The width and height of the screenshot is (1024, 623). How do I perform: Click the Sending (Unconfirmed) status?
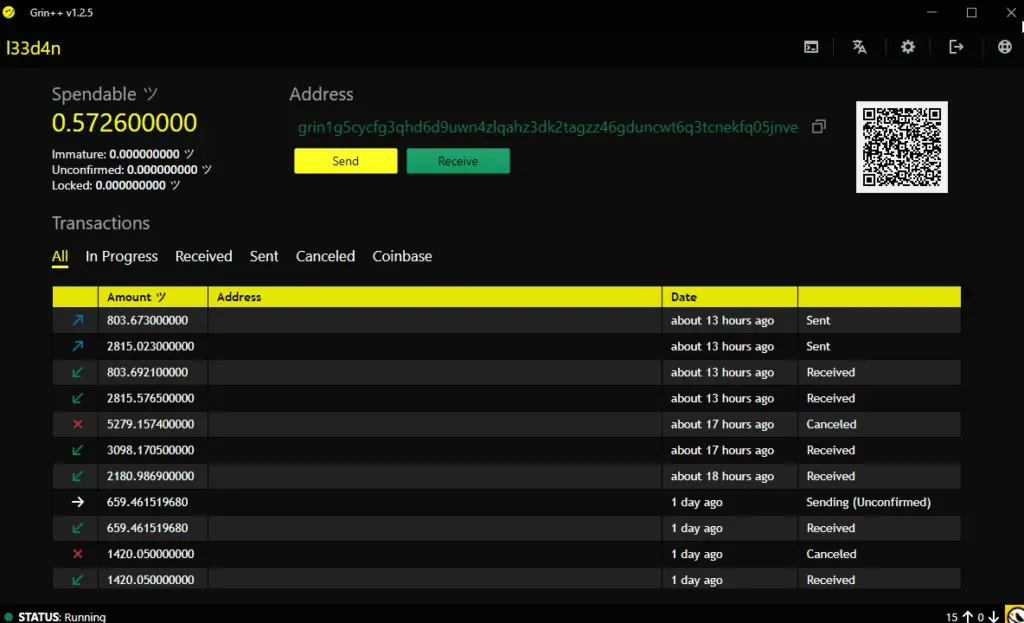coord(869,502)
